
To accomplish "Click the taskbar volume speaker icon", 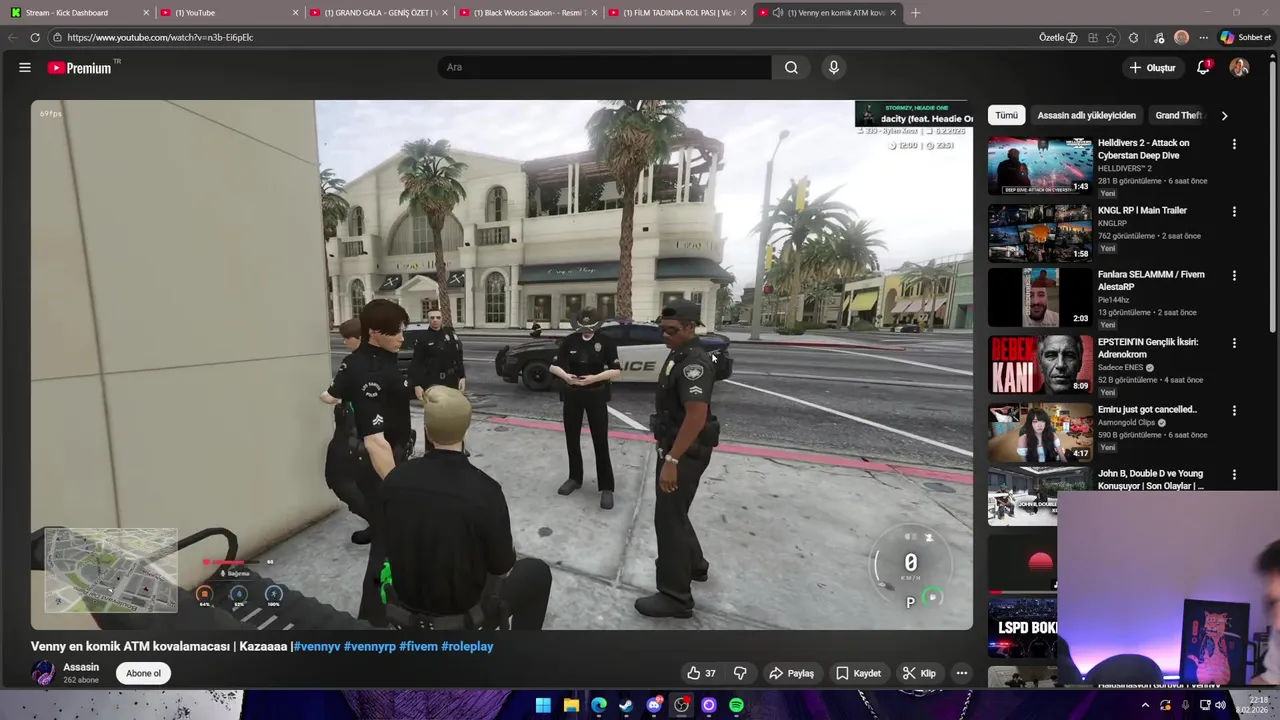I will pyautogui.click(x=1220, y=705).
